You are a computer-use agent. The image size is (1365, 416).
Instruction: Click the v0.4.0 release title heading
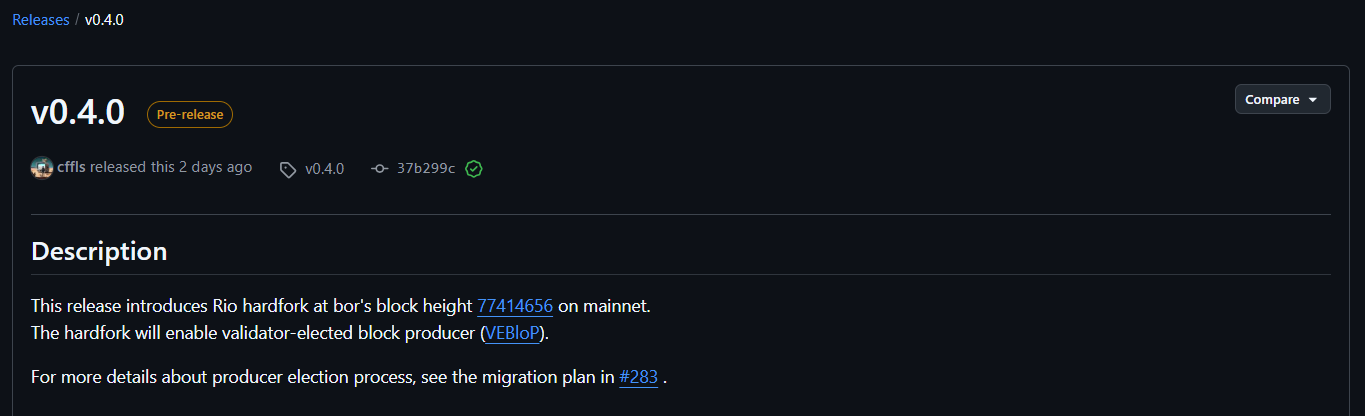pos(78,113)
